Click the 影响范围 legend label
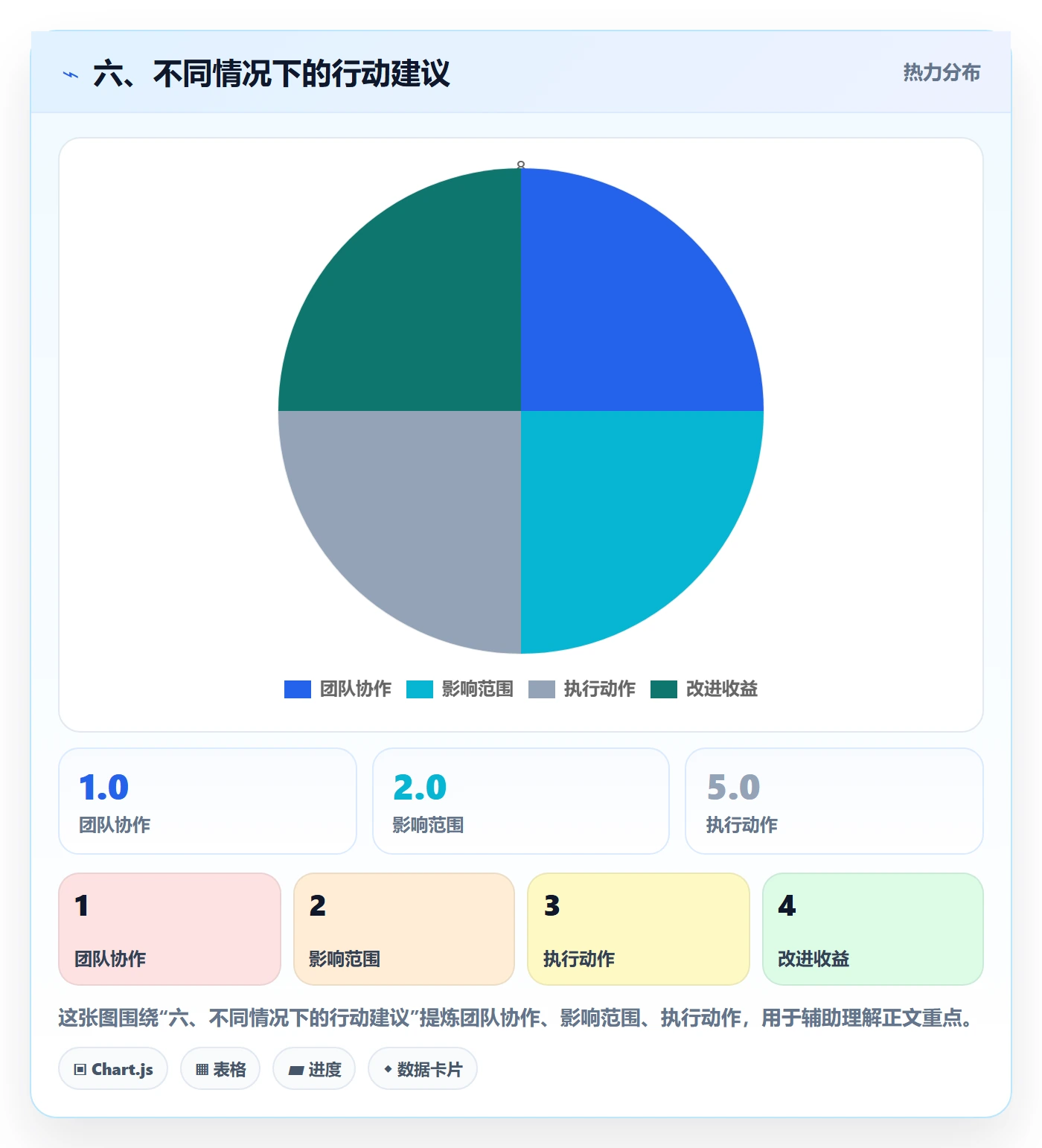This screenshot has height=1148, width=1042. 478,689
